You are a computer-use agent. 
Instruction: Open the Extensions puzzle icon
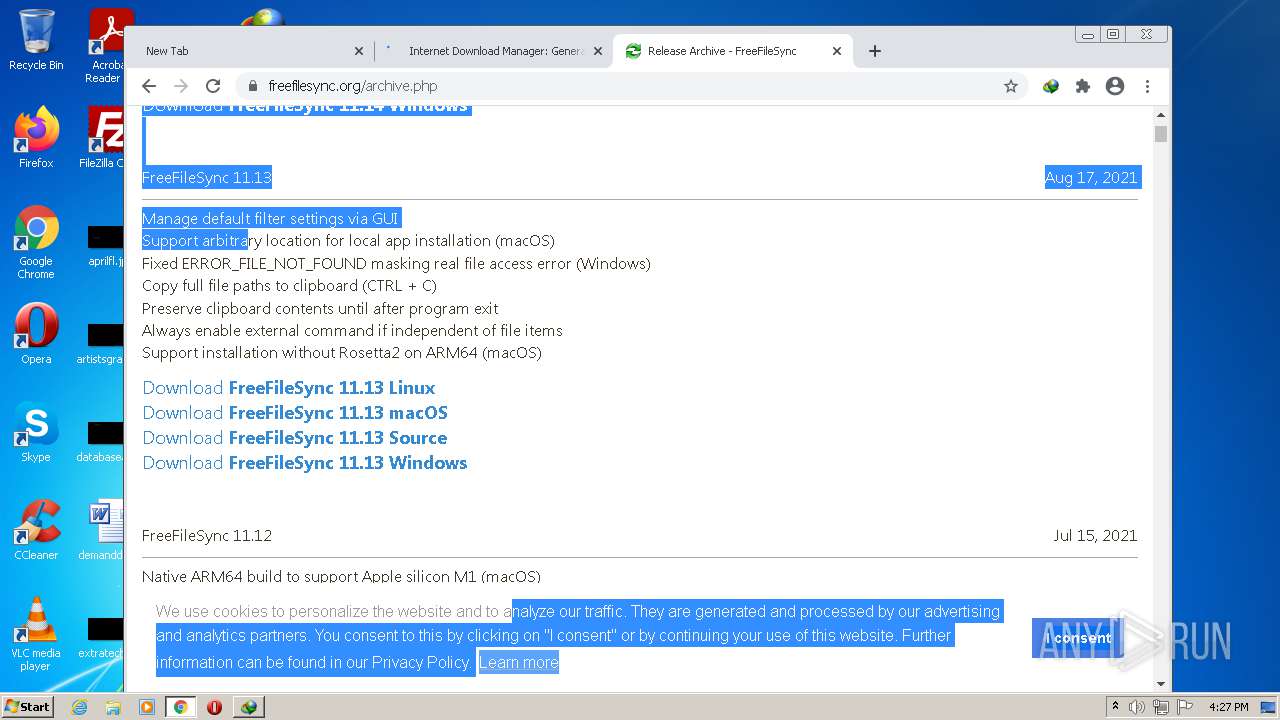click(x=1083, y=86)
